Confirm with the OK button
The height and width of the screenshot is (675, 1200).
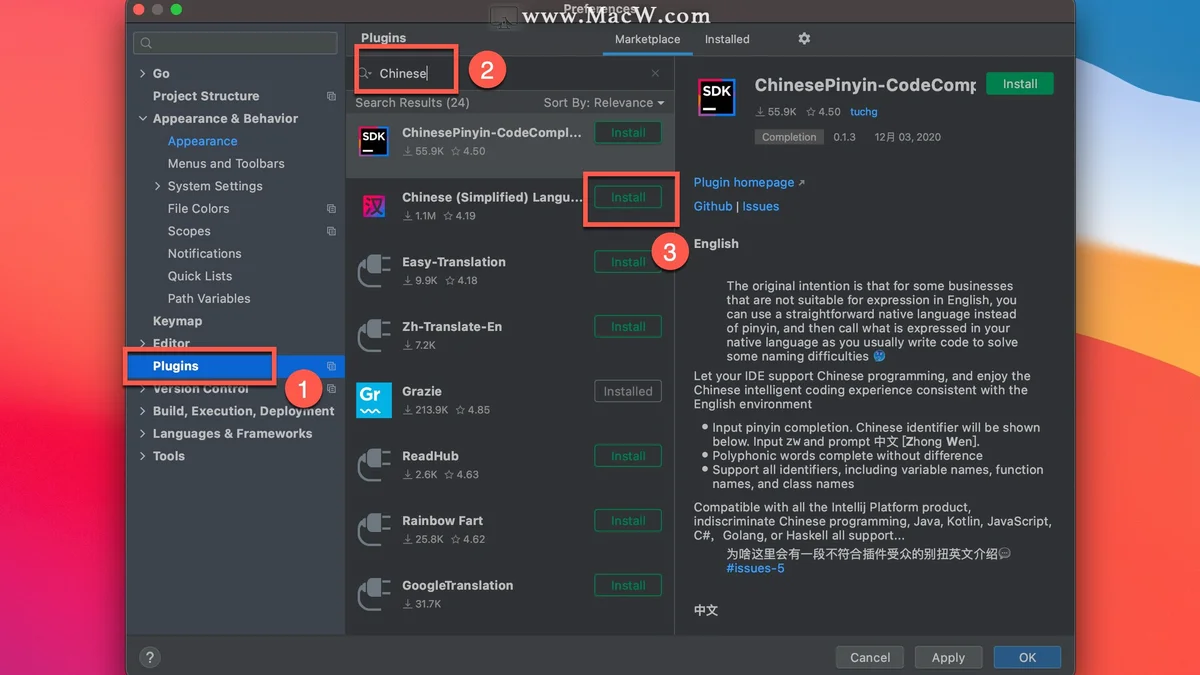click(x=1027, y=657)
